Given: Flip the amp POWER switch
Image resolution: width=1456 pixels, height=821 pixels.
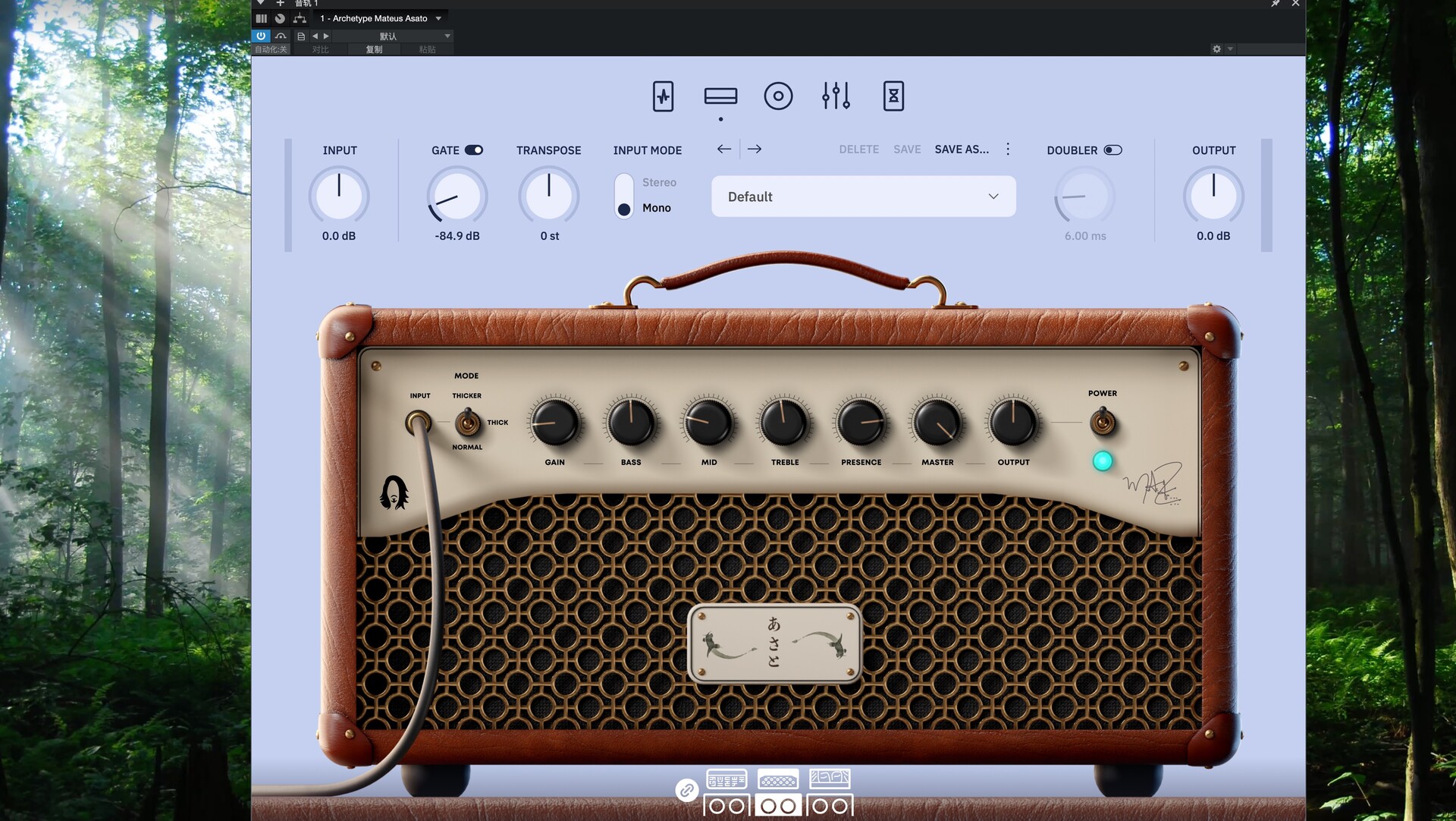Looking at the screenshot, I should (x=1102, y=422).
